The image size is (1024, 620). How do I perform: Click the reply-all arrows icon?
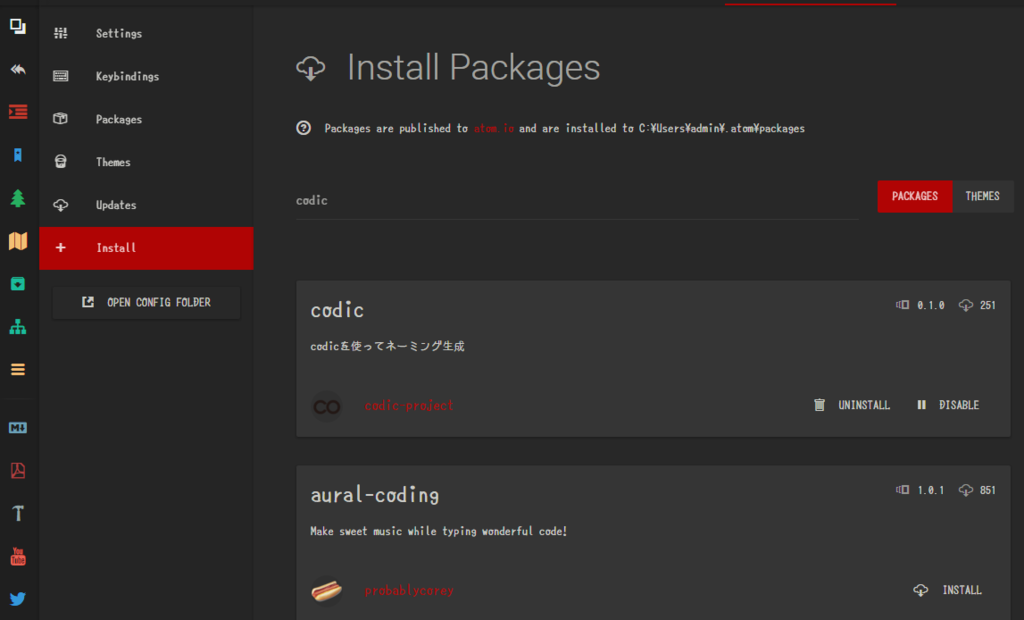(x=18, y=69)
